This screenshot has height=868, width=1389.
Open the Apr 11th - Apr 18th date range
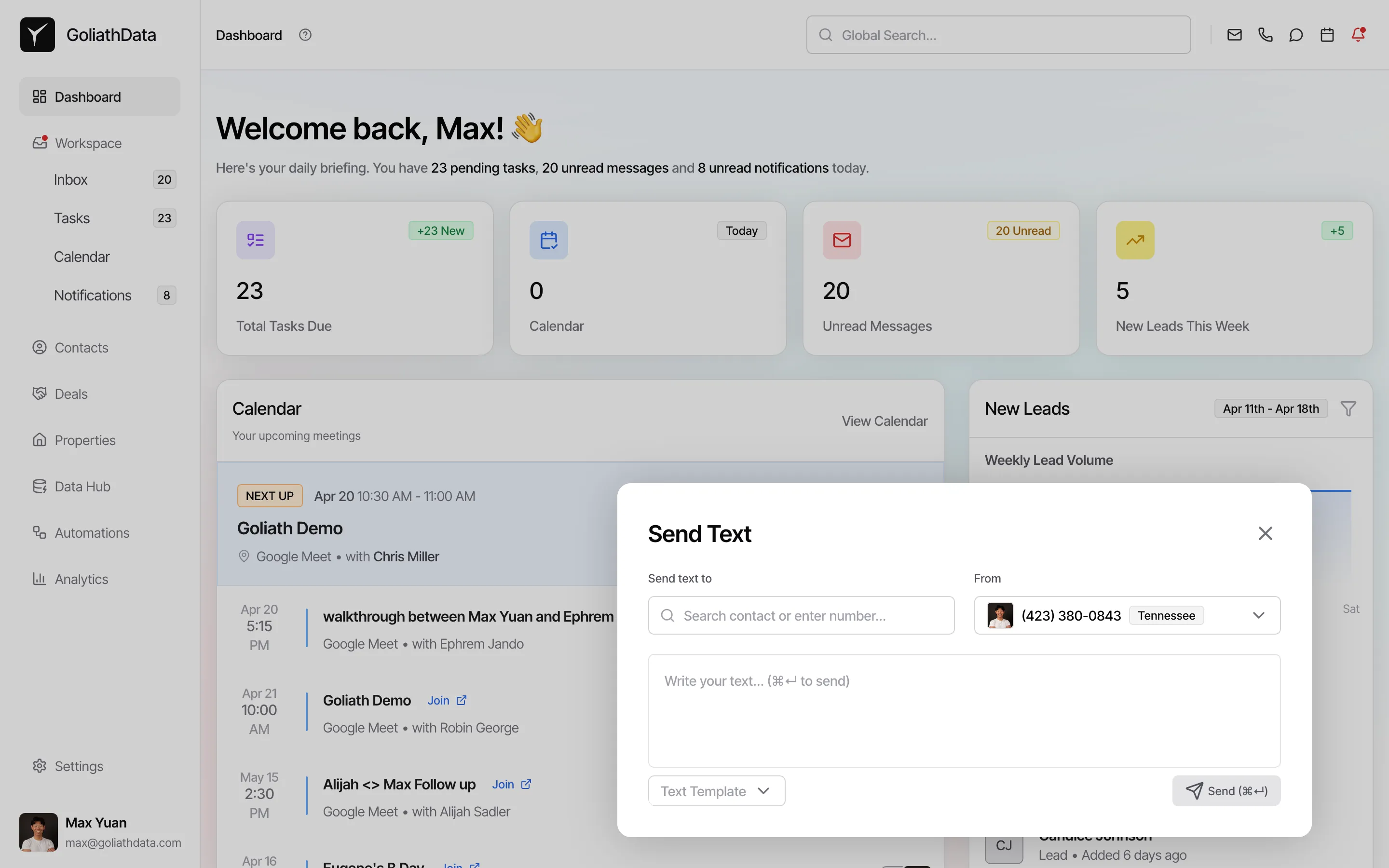[x=1270, y=409]
